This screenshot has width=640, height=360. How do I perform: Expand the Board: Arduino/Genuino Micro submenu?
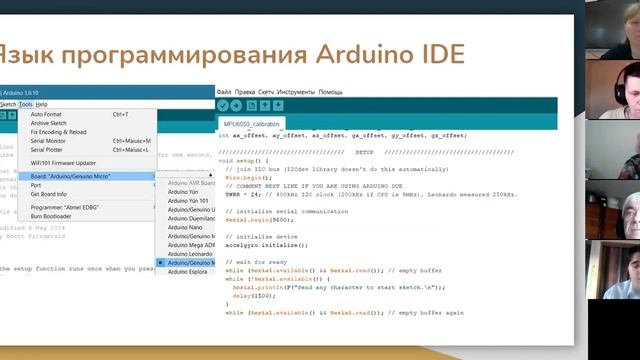click(87, 176)
